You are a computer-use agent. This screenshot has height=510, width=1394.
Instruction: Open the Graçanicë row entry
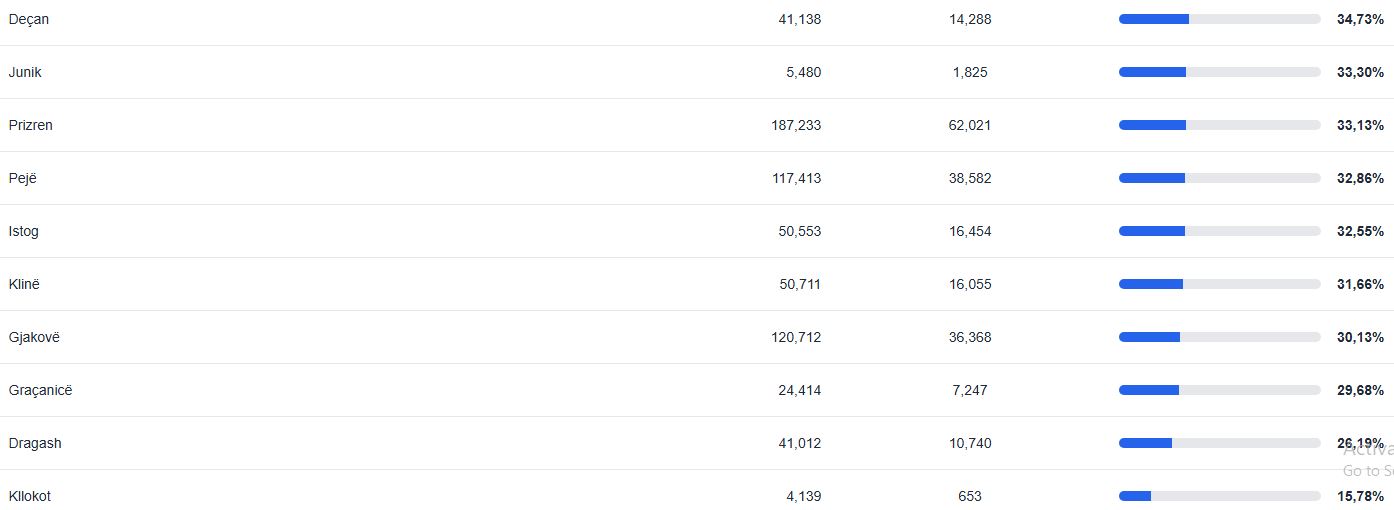(40, 390)
